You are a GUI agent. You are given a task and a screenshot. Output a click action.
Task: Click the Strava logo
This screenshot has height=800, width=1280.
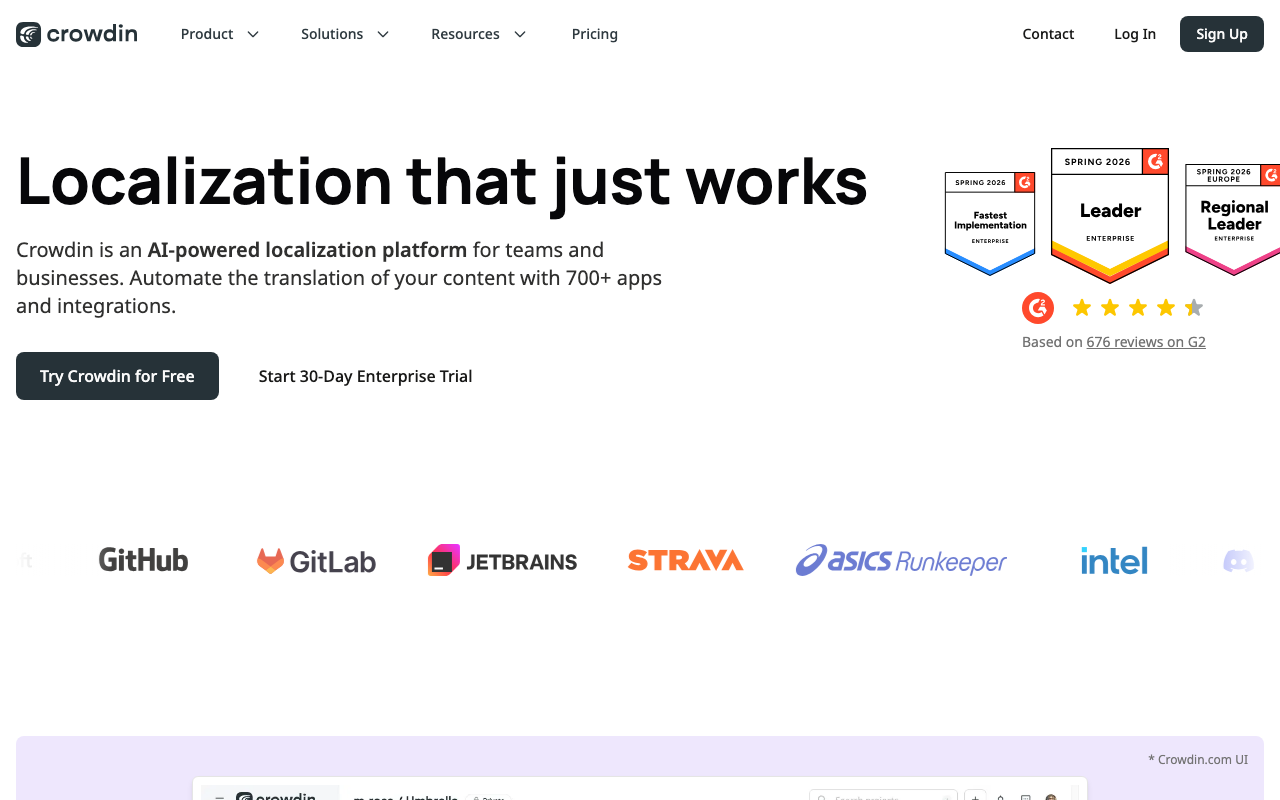(685, 560)
